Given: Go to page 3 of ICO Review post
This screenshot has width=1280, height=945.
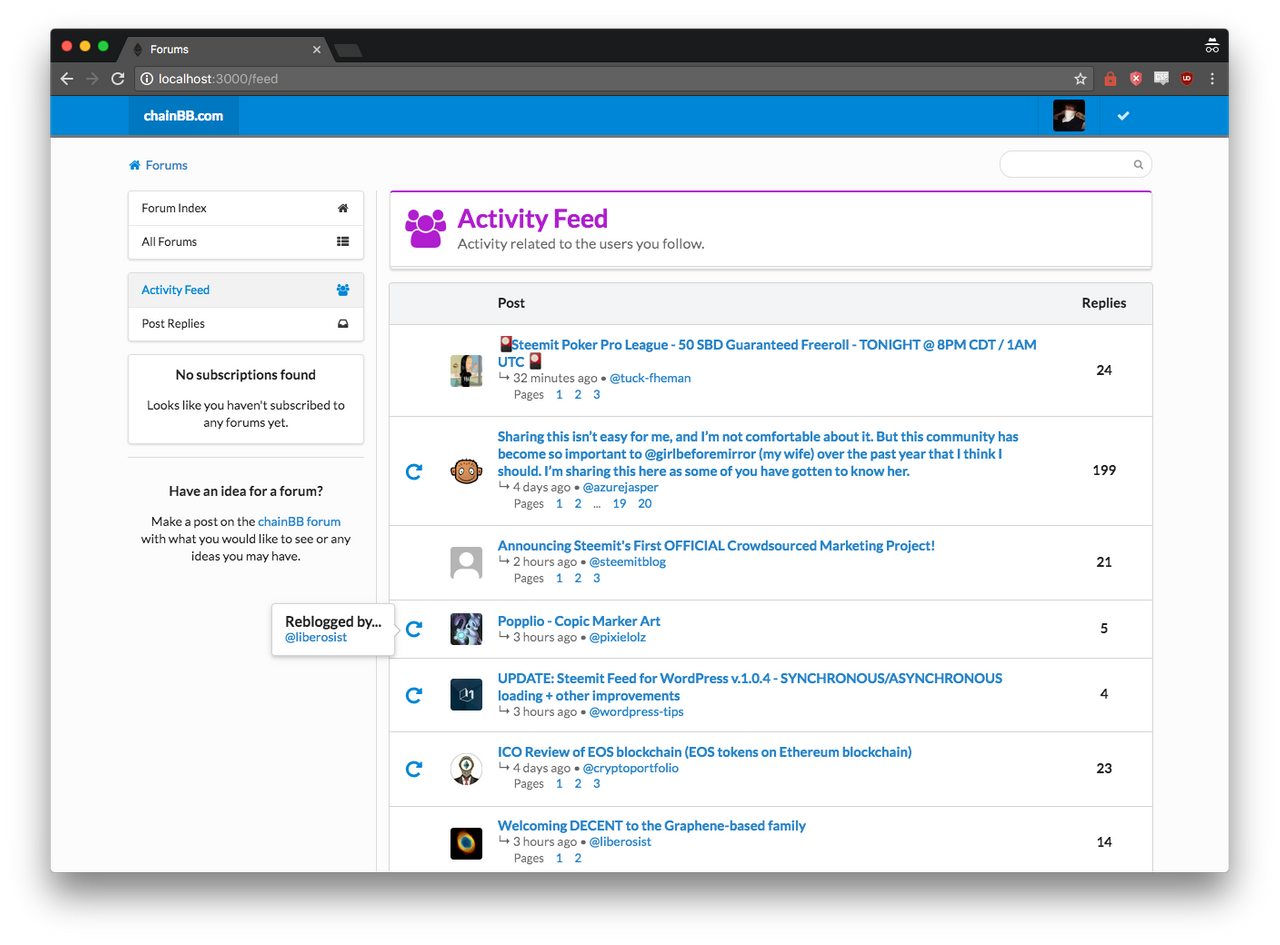Looking at the screenshot, I should (597, 785).
